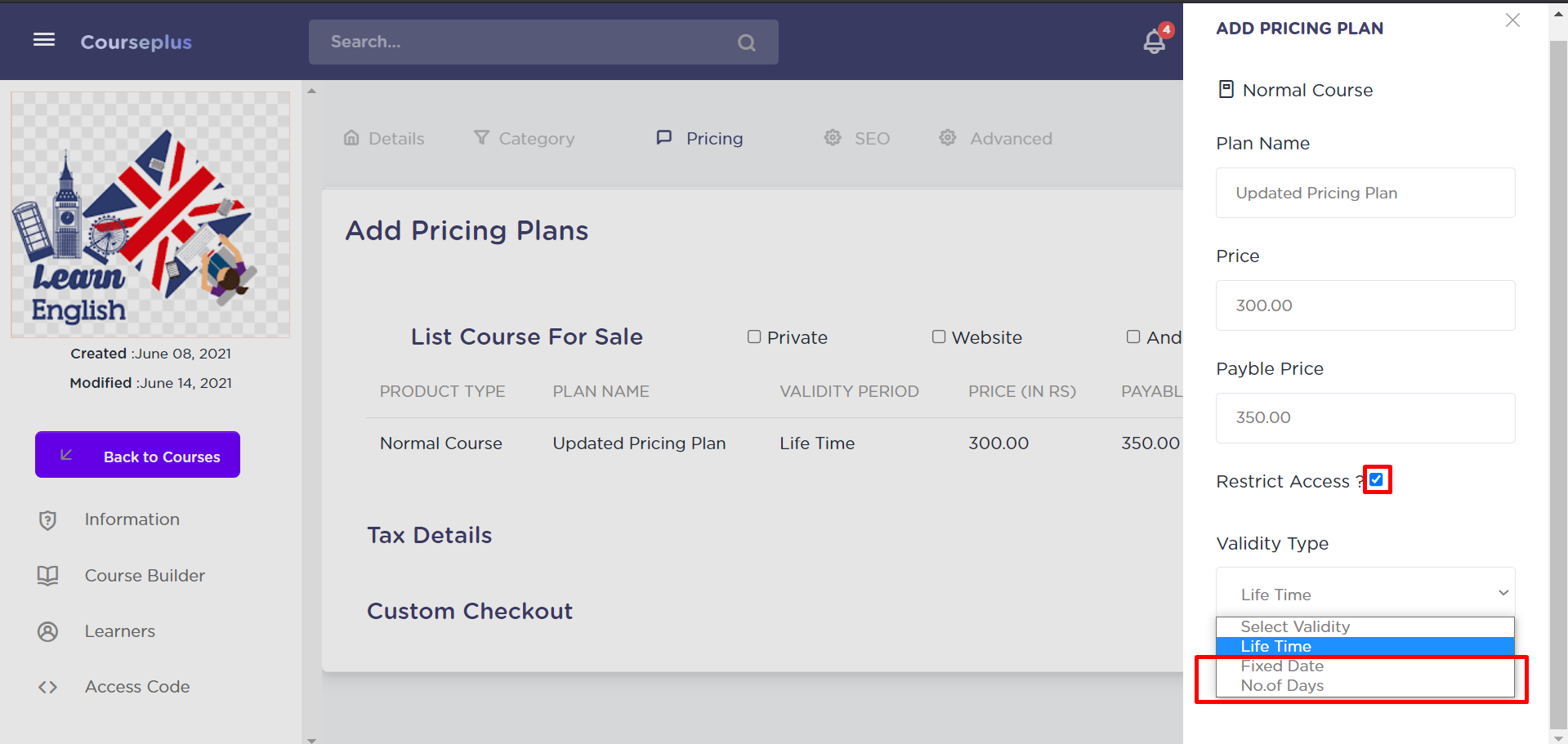Viewport: 1568px width, 744px height.
Task: Open the Advanced tab
Action: tap(996, 139)
